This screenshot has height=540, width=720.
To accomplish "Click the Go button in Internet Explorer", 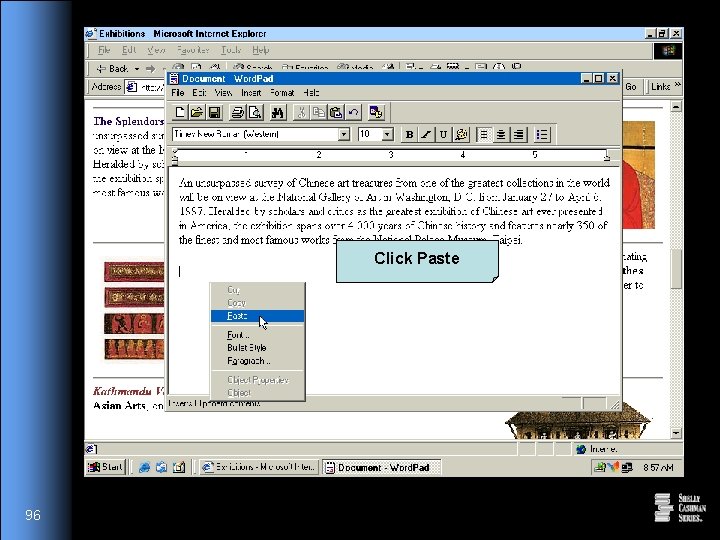I will (x=631, y=86).
